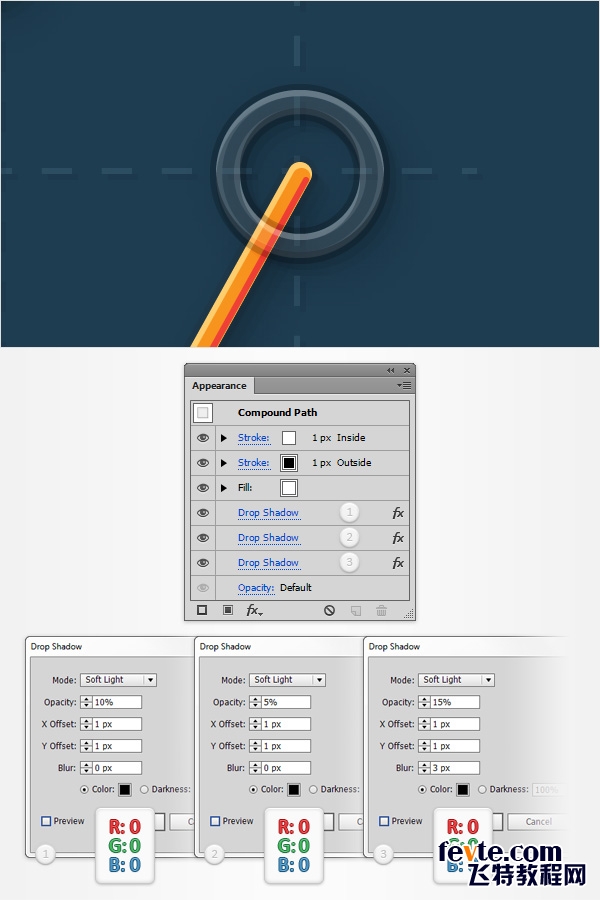Click the white Inside stroke swatch

tap(289, 438)
